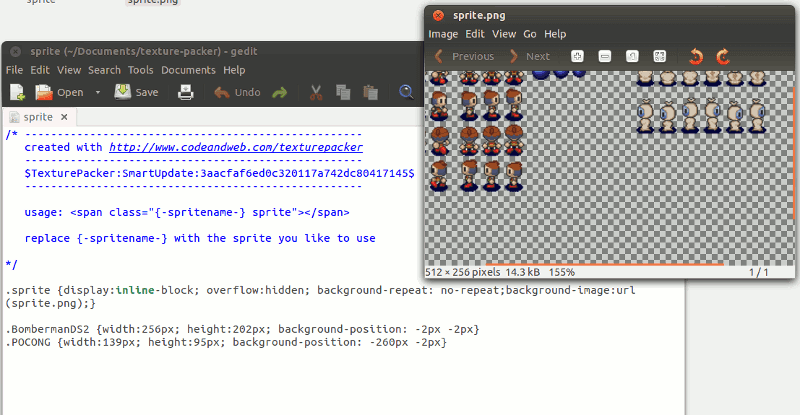Open gedit Help menu
Viewport: 800px width, 415px height.
(x=234, y=70)
